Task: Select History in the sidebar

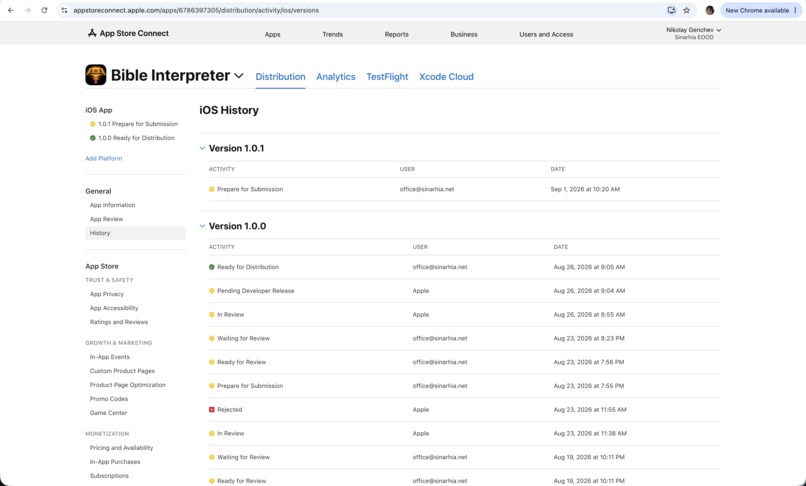Action: pos(135,233)
